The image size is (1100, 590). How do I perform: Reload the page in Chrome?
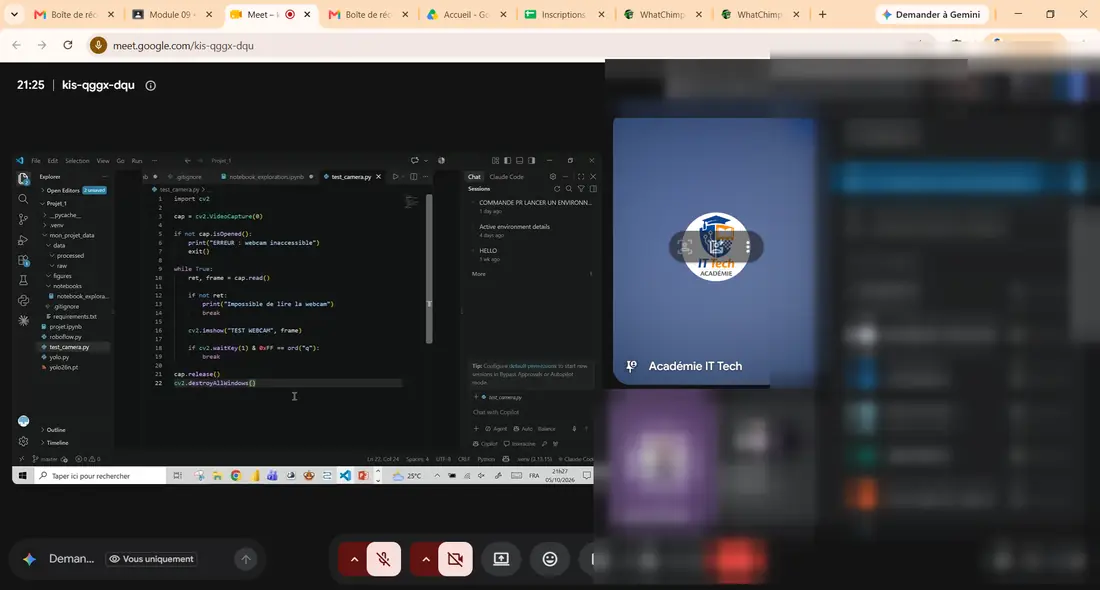point(68,45)
